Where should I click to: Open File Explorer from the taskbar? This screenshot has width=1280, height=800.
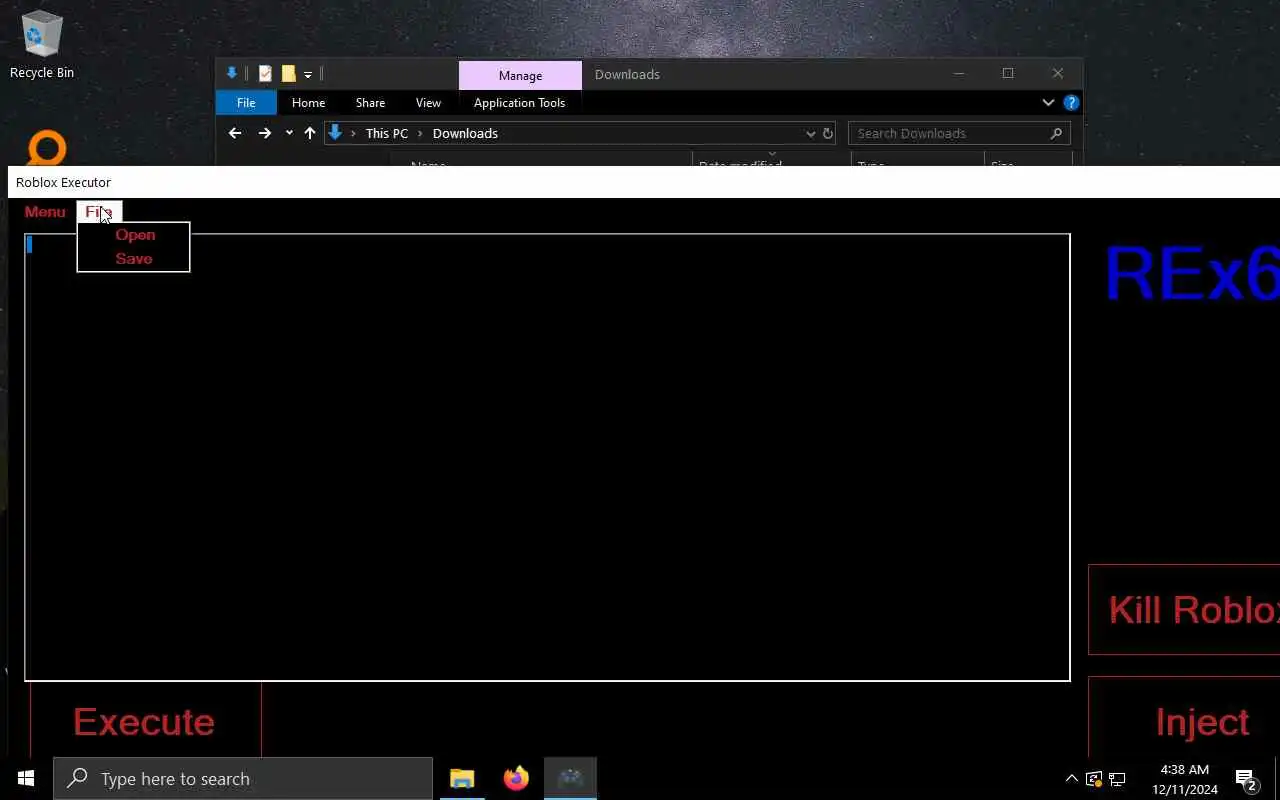tap(462, 778)
